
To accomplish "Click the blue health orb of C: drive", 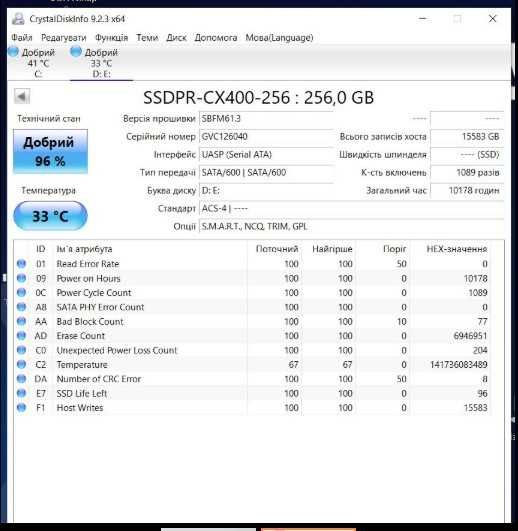I will (x=13, y=52).
